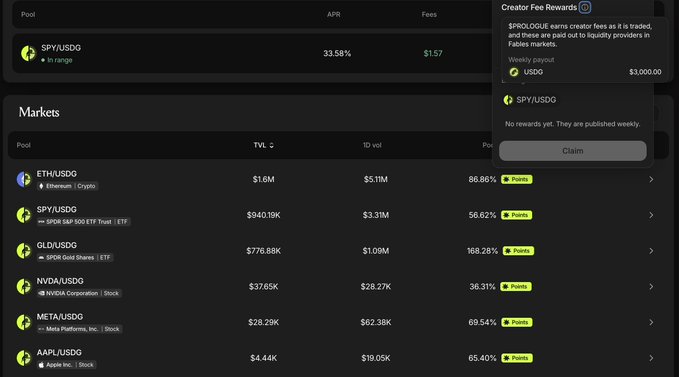Click the $5.11M volume value

point(375,179)
